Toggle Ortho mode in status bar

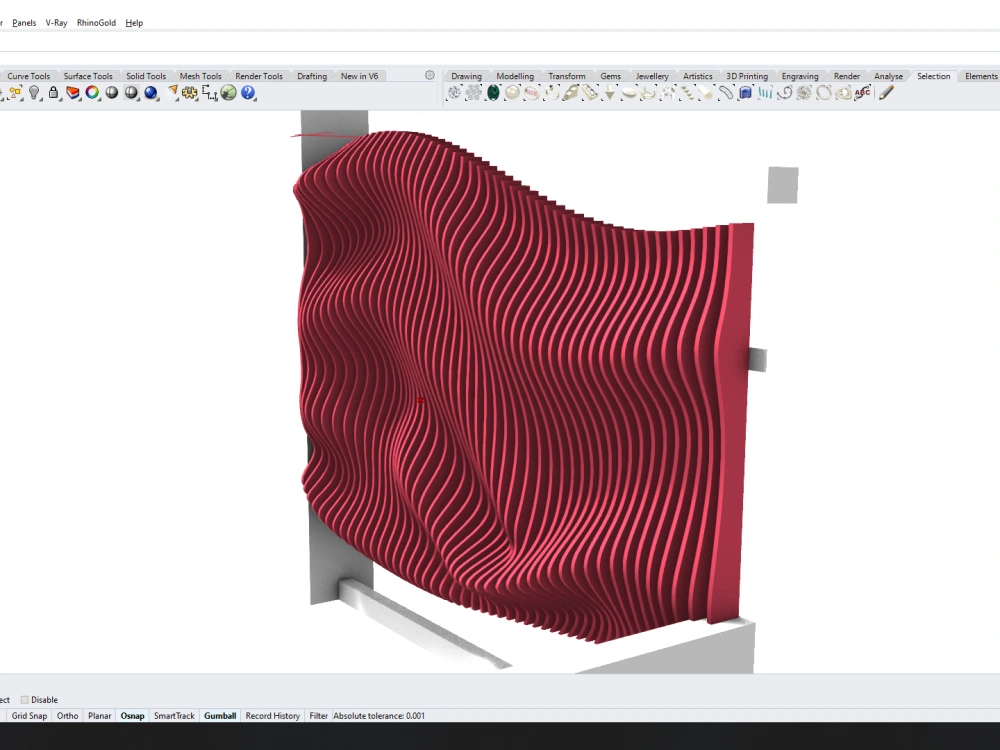pos(67,715)
